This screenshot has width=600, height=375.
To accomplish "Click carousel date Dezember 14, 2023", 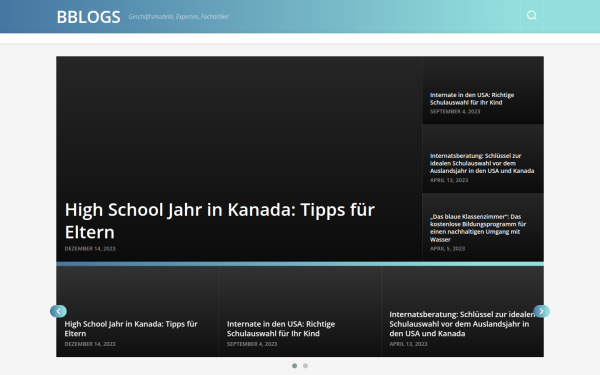I will (90, 344).
